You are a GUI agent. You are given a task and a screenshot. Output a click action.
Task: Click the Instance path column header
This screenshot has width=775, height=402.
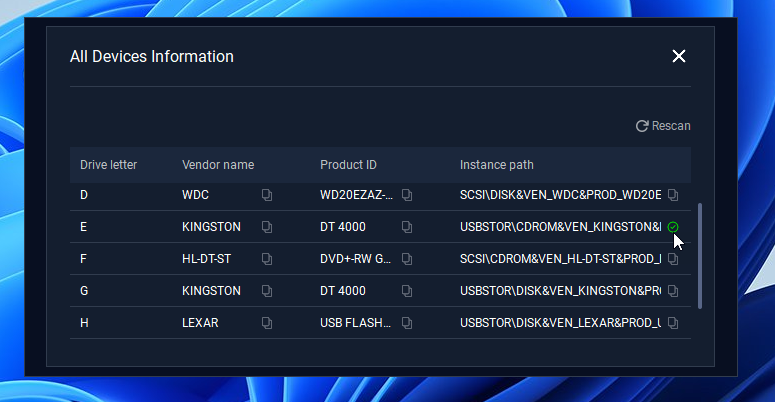(497, 165)
